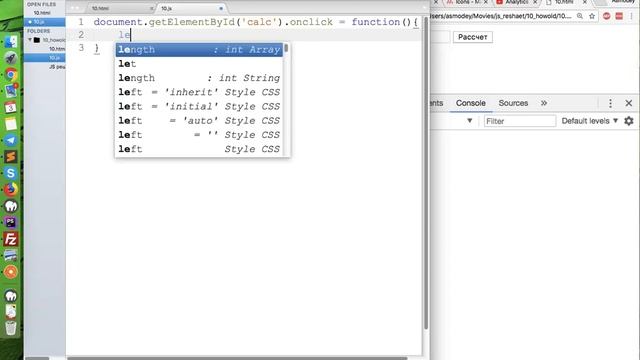Click the Sublime horizontal scrollbar at bottom
This screenshot has height=360, width=640.
pos(237,358)
